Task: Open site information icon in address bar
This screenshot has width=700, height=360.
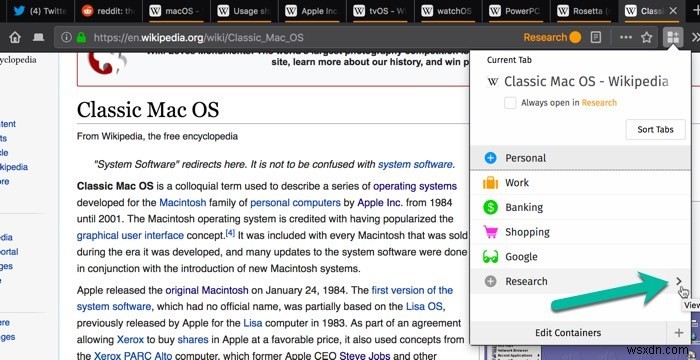Action: (x=67, y=38)
